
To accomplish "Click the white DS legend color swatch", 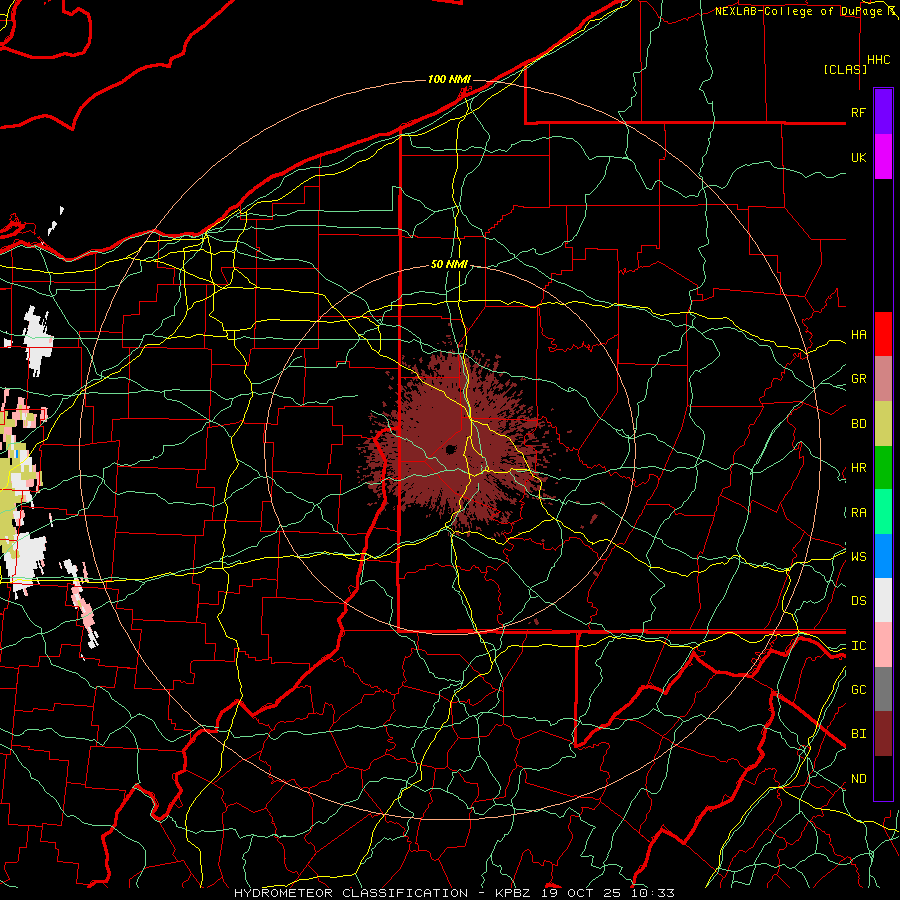I will (x=883, y=600).
